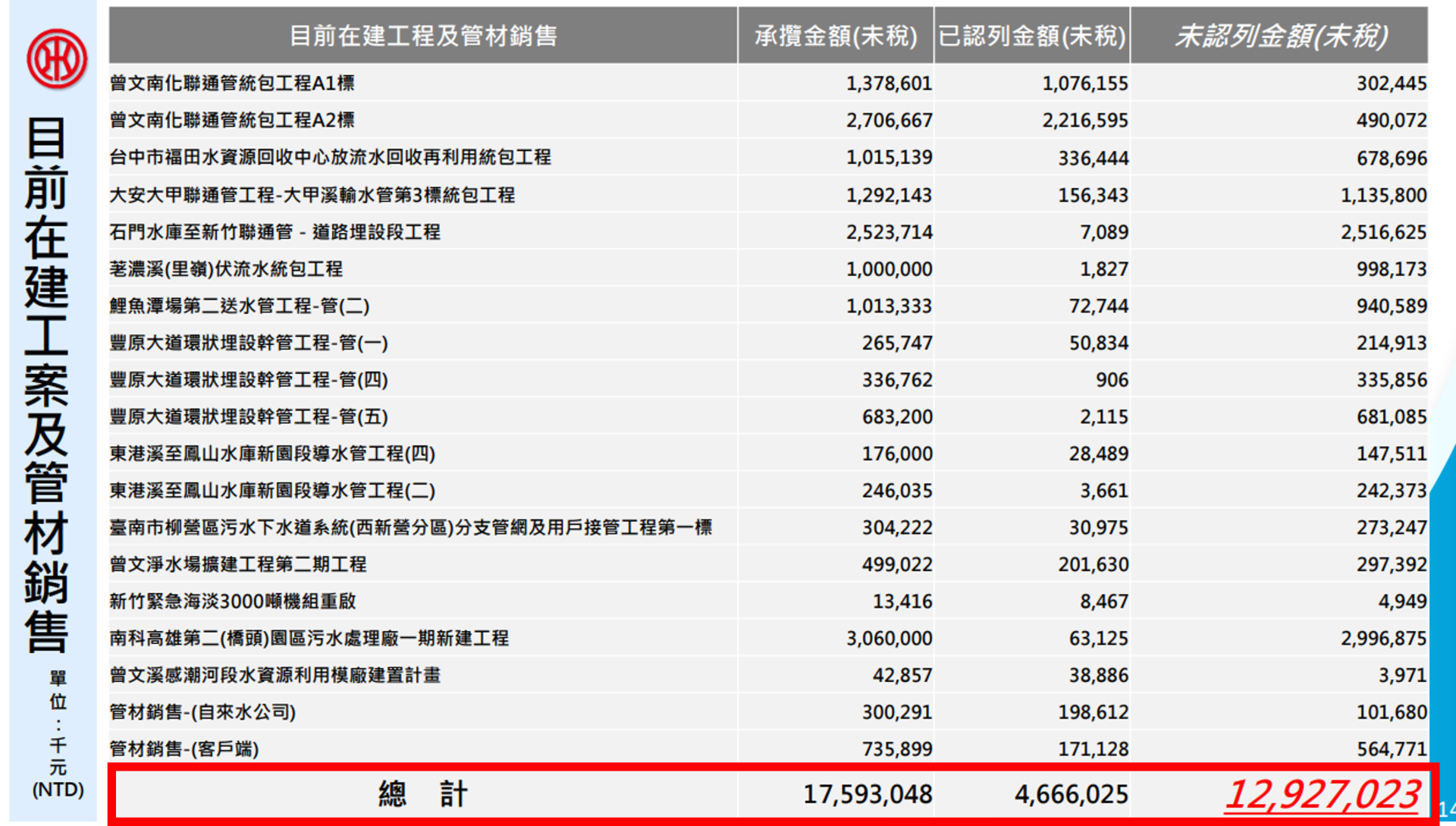Select the value 998,173

click(x=1392, y=269)
